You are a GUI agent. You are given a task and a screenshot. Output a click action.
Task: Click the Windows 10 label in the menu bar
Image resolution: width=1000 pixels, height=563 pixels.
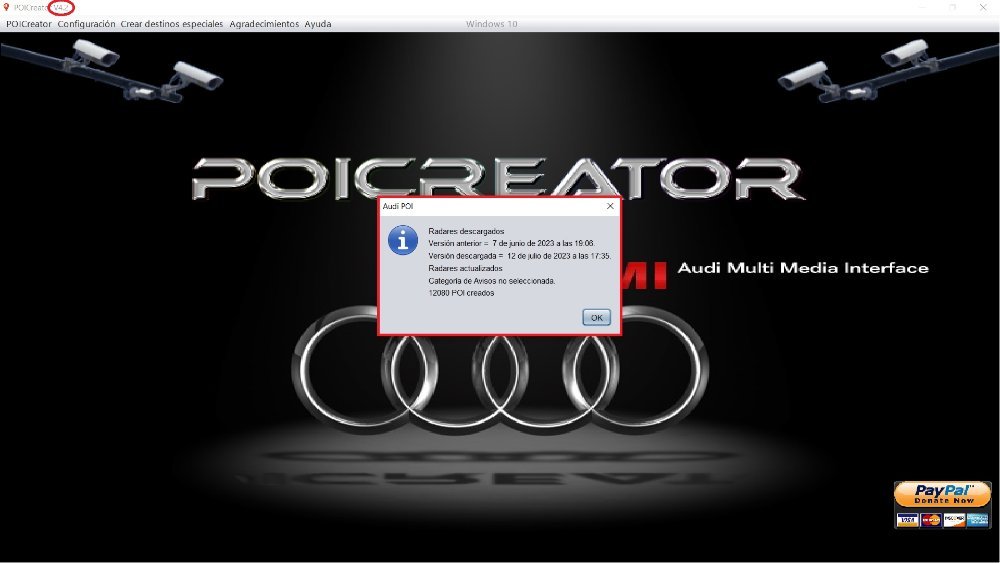[492, 24]
